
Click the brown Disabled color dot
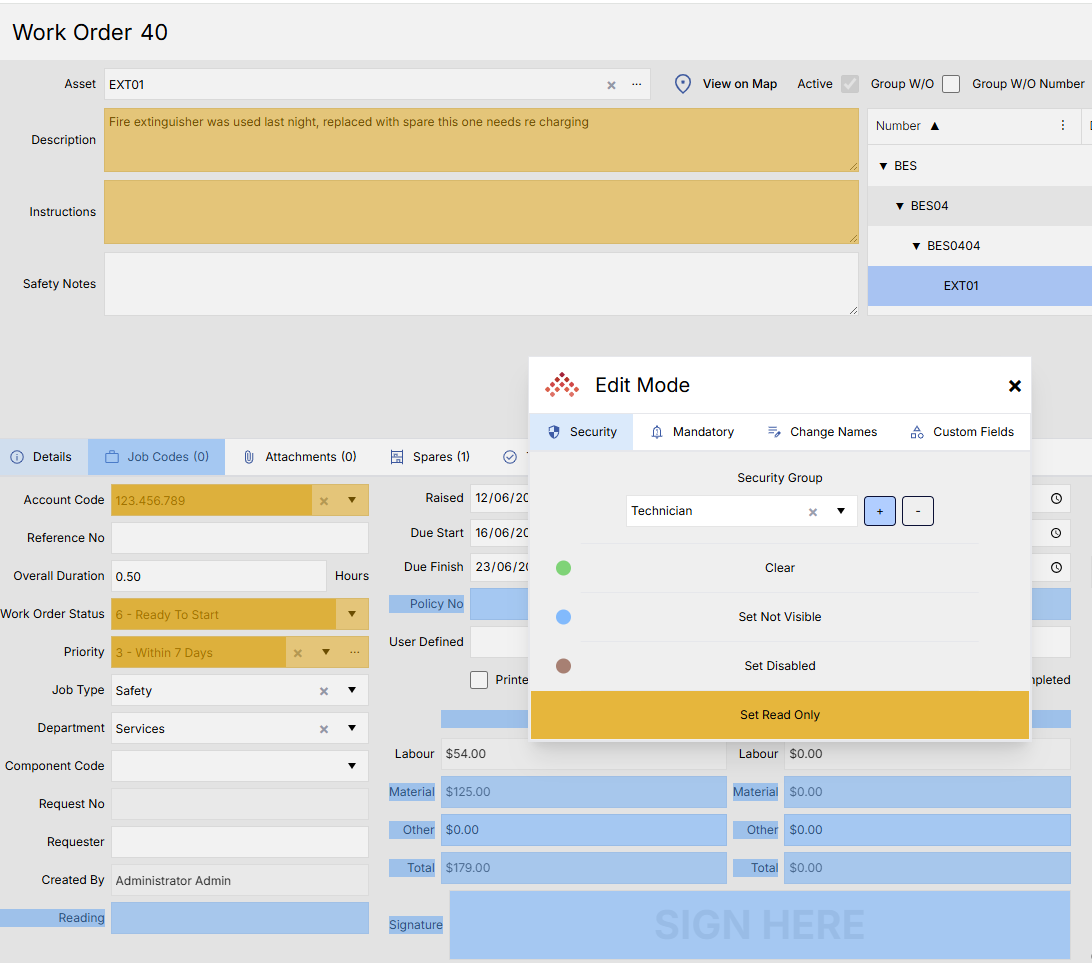click(x=563, y=666)
